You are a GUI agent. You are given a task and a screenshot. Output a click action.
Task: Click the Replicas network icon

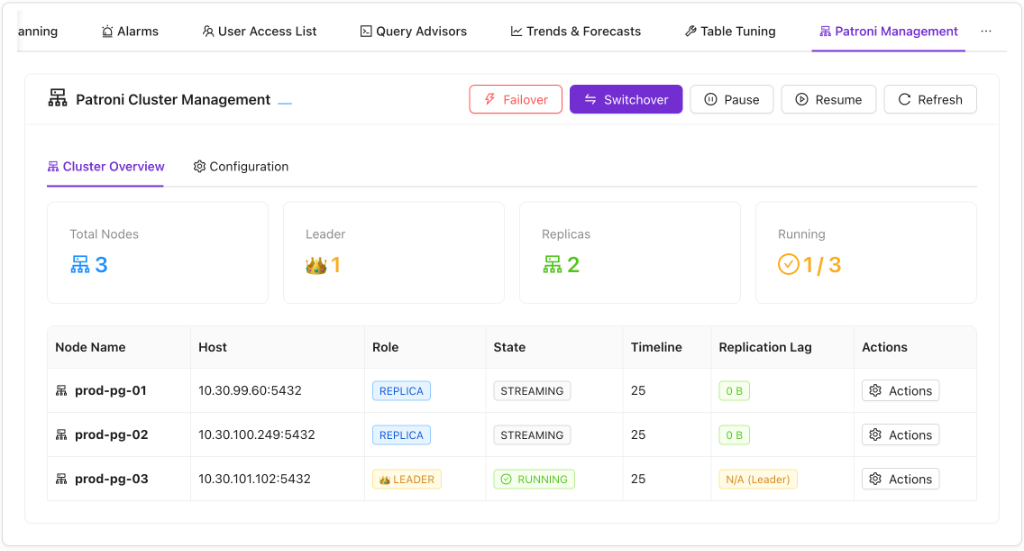pos(552,264)
